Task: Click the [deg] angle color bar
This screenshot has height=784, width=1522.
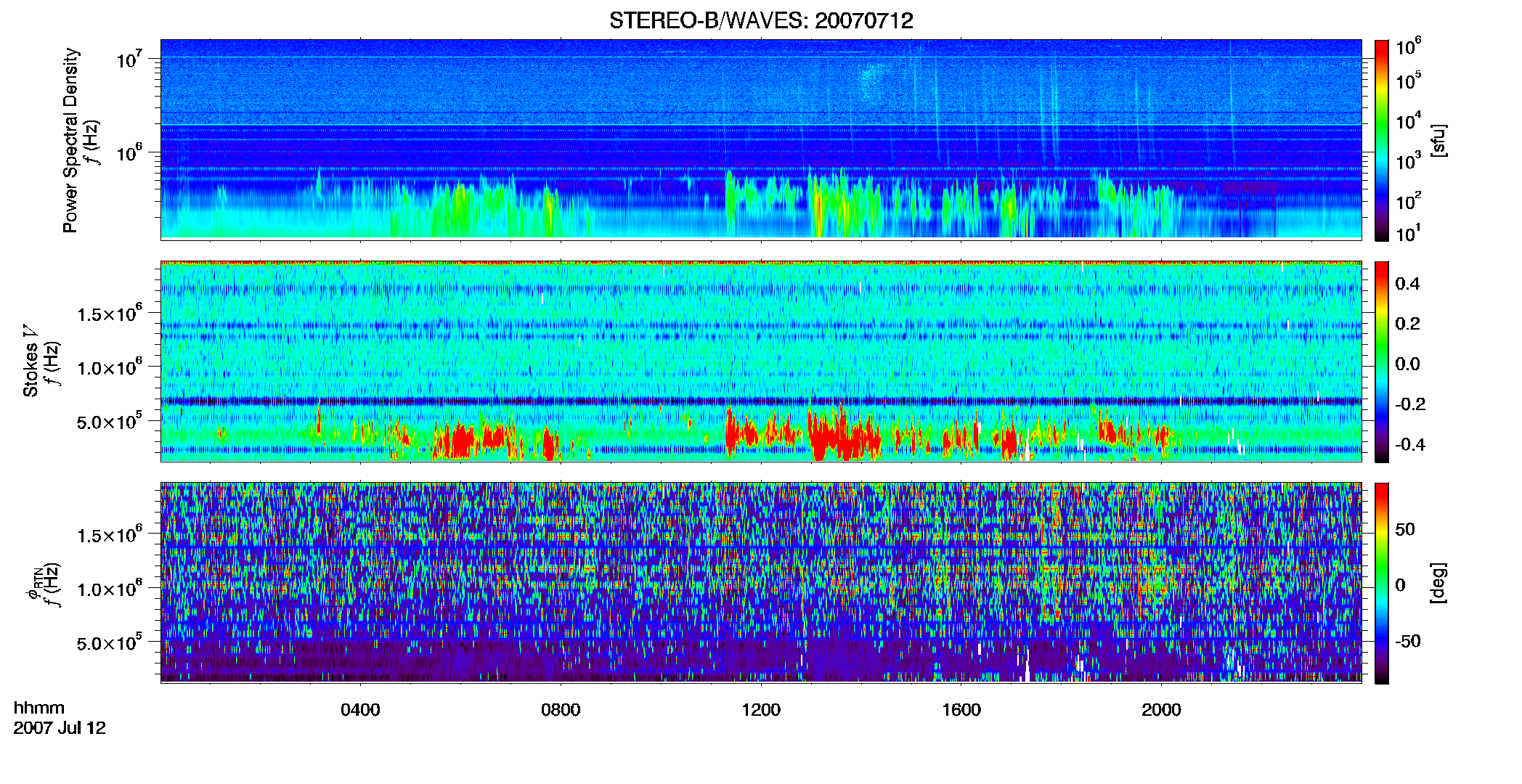Action: (x=1382, y=583)
